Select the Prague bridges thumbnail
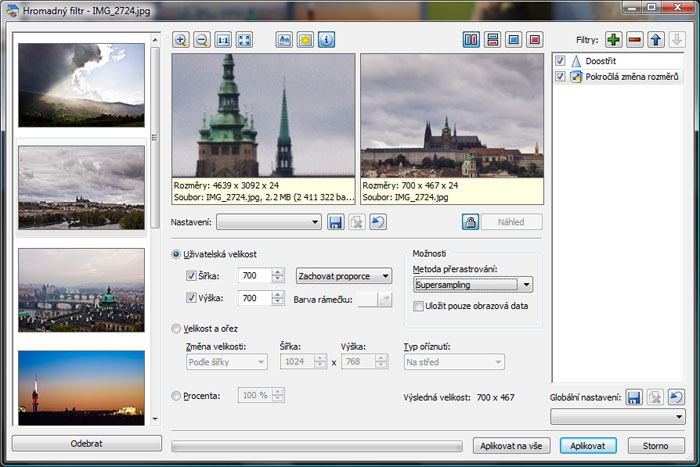This screenshot has width=700, height=467. (82, 290)
